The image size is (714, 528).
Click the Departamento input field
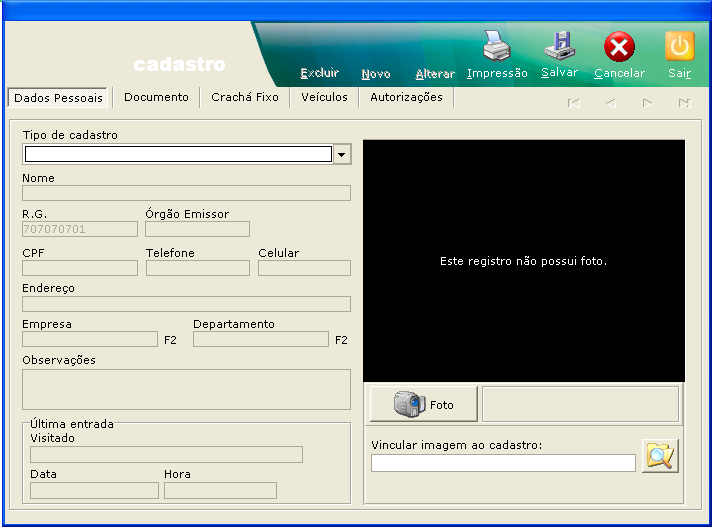tap(260, 339)
